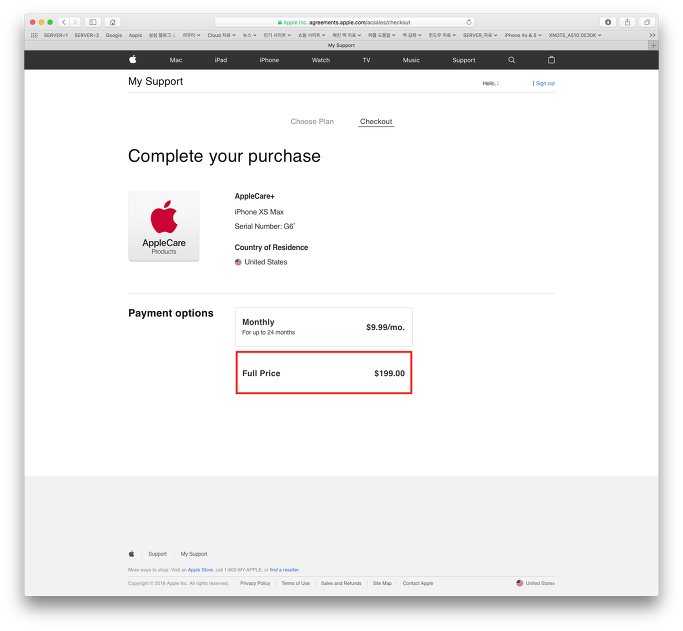Click the AppleCare Products thumbnail
This screenshot has width=683, height=631.
[x=164, y=226]
